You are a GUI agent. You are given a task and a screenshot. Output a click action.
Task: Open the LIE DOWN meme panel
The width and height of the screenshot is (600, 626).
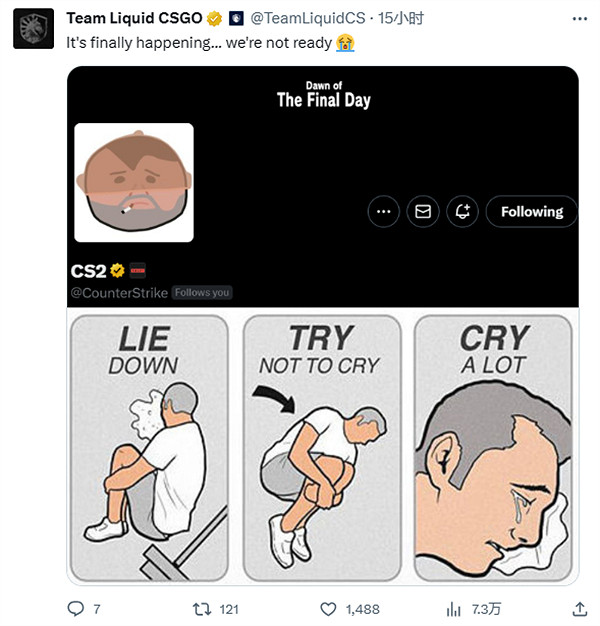(x=148, y=447)
